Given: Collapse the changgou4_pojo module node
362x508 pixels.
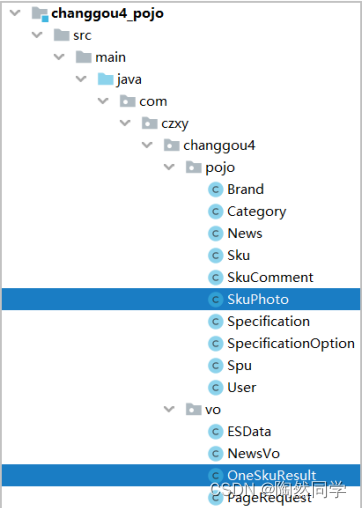Looking at the screenshot, I should pyautogui.click(x=15, y=13).
